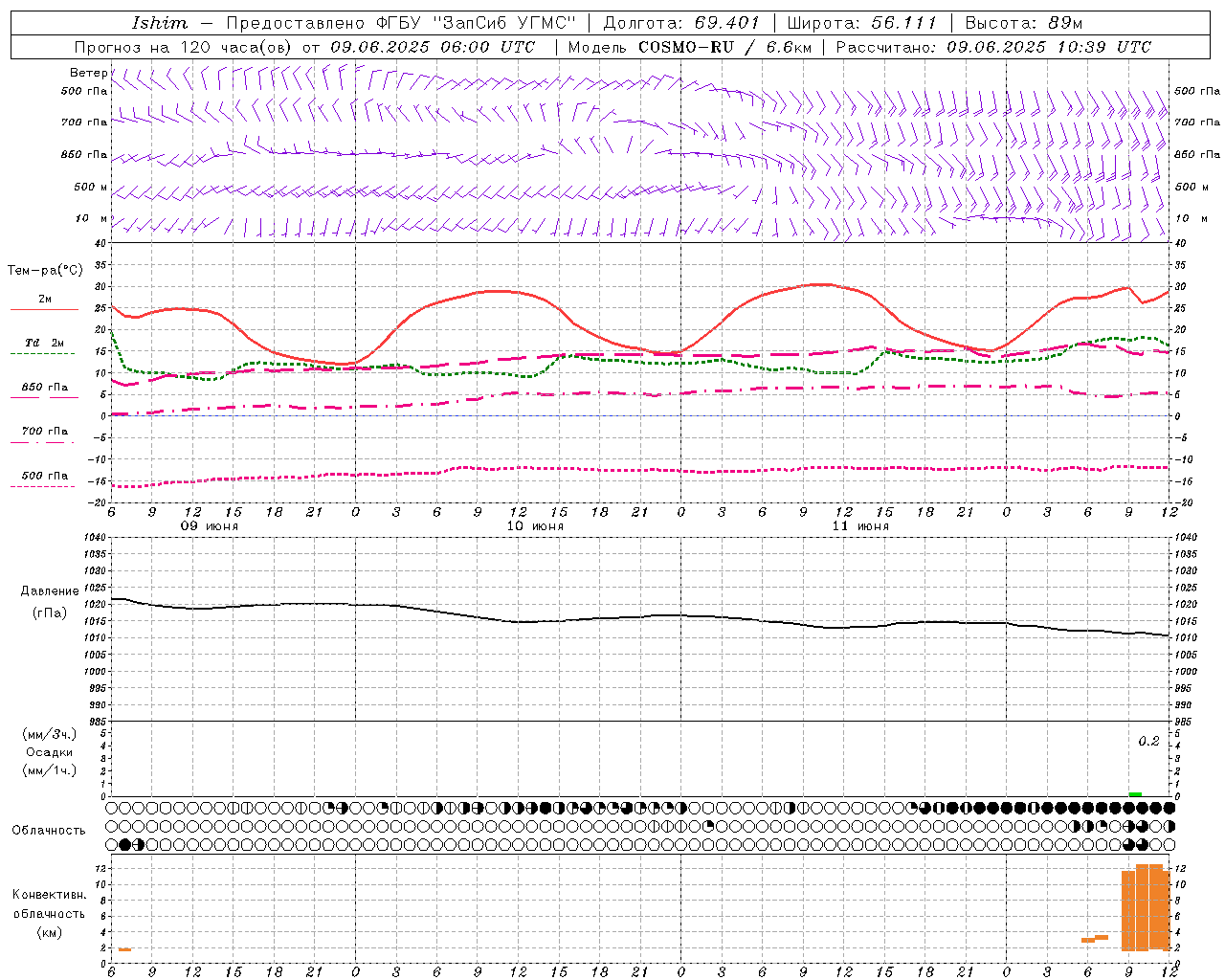The width and height of the screenshot is (1225, 980).
Task: Click the solid line sample under "2м" legend
Action: 44,309
